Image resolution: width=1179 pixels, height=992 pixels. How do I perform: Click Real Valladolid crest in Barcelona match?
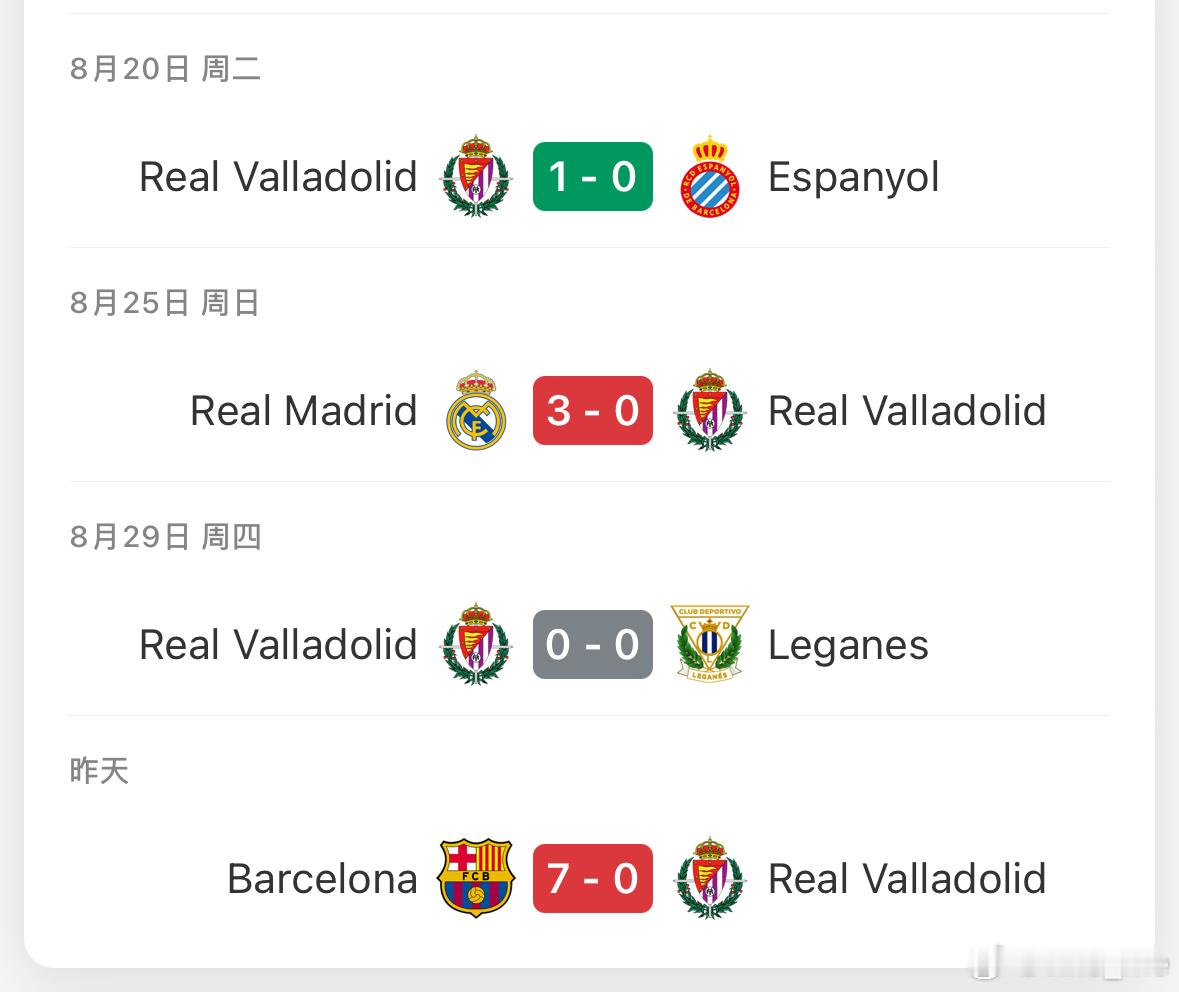710,878
